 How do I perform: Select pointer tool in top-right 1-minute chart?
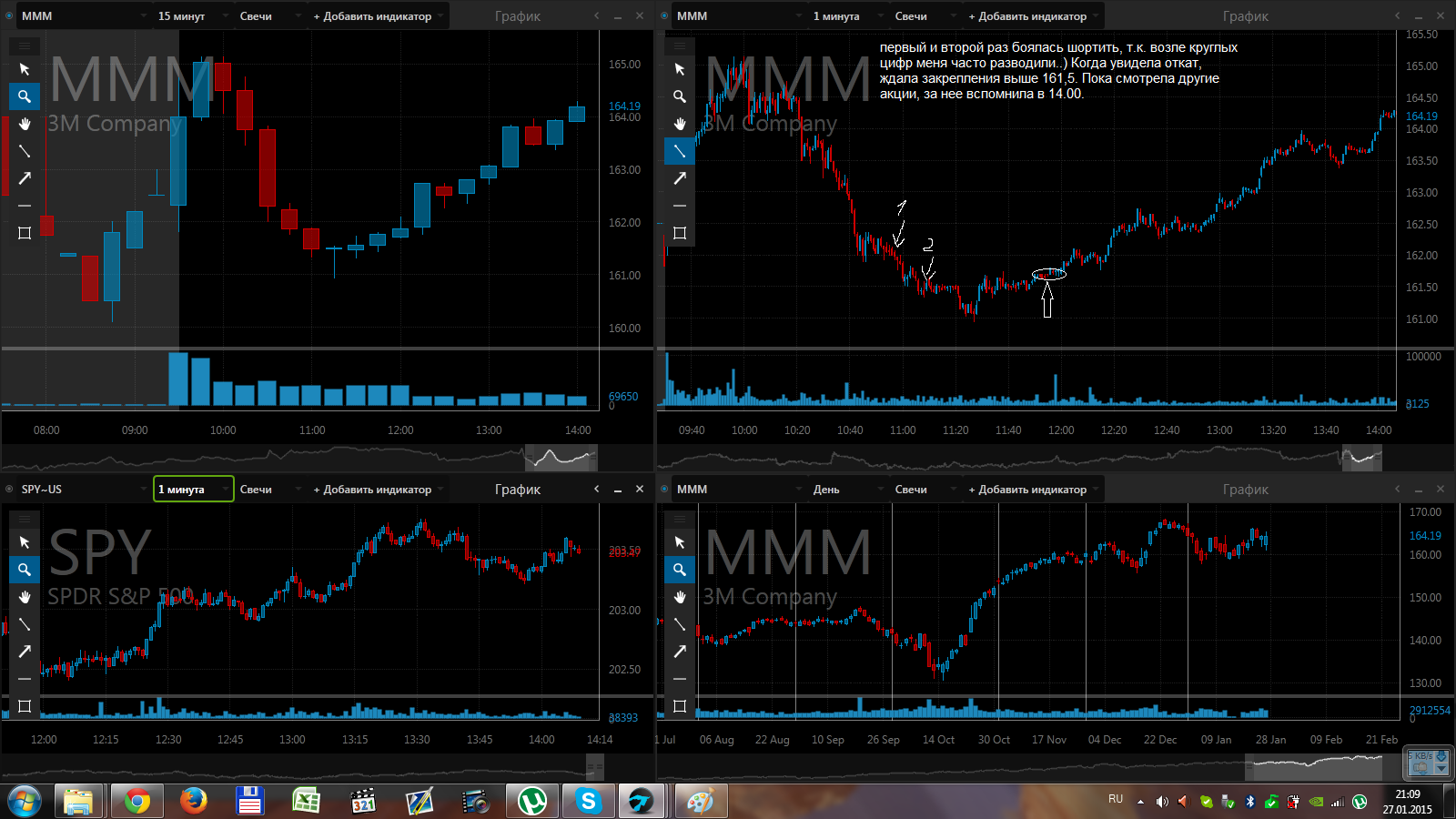click(680, 69)
